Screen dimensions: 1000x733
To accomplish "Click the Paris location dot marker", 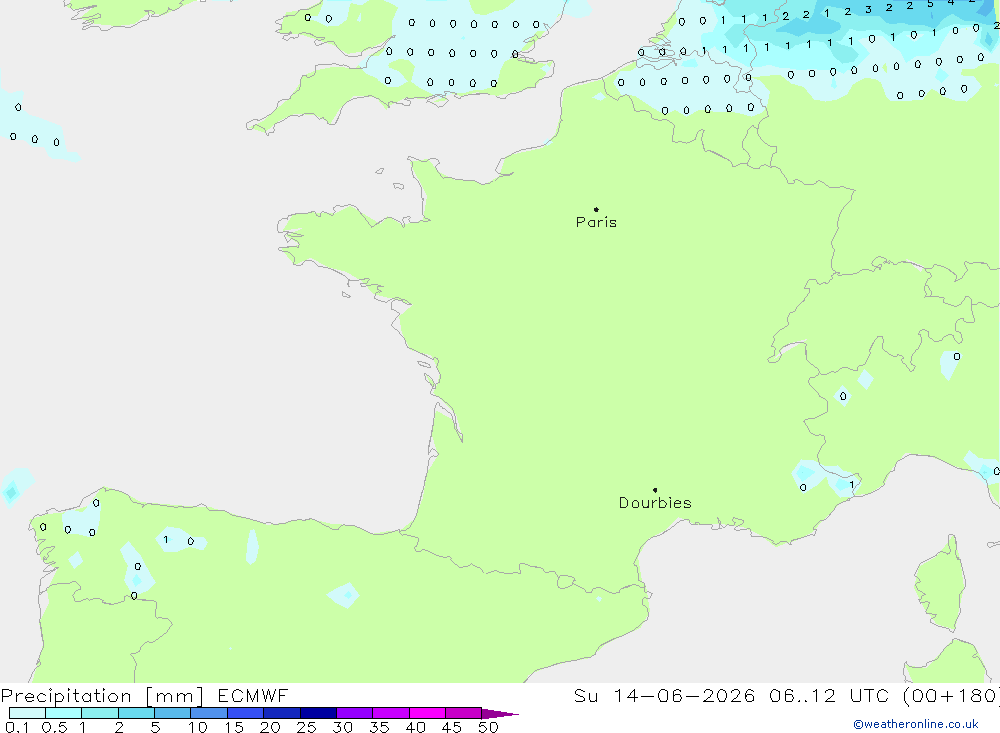I will pyautogui.click(x=596, y=209).
